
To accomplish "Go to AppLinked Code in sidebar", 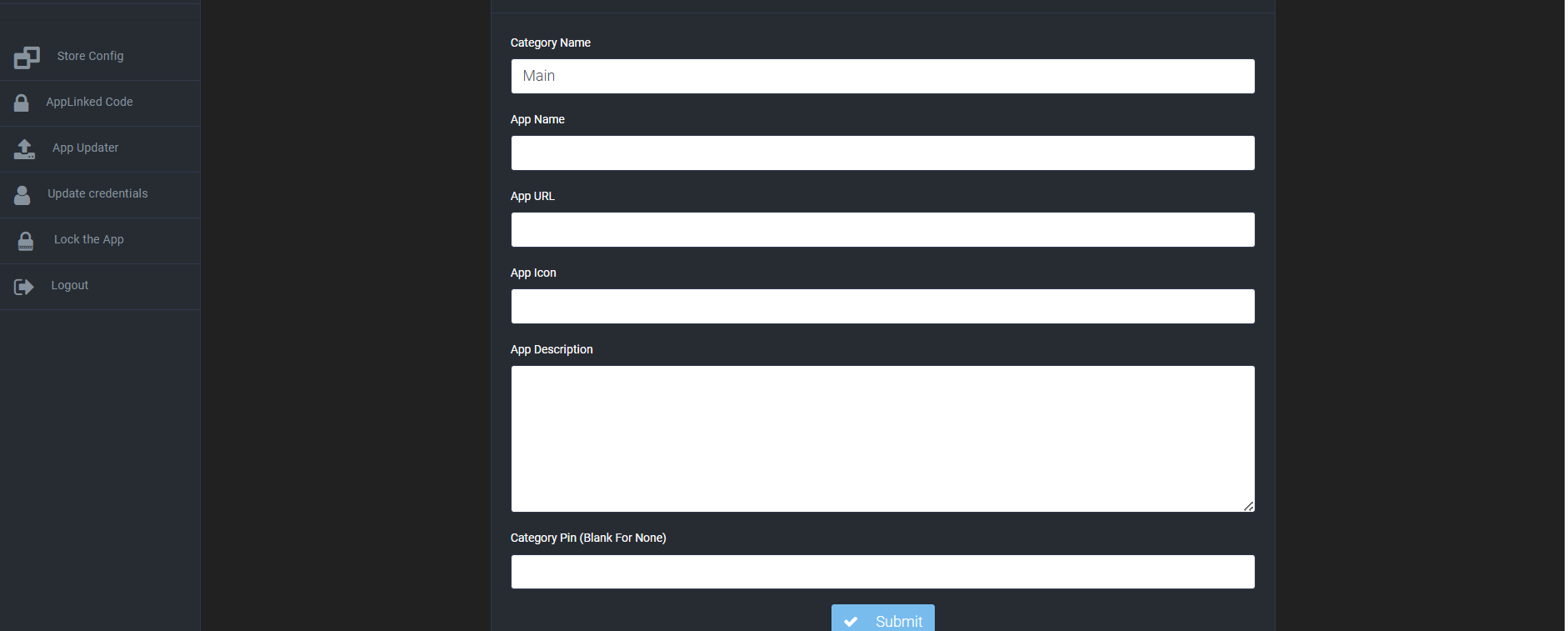I will tap(89, 102).
